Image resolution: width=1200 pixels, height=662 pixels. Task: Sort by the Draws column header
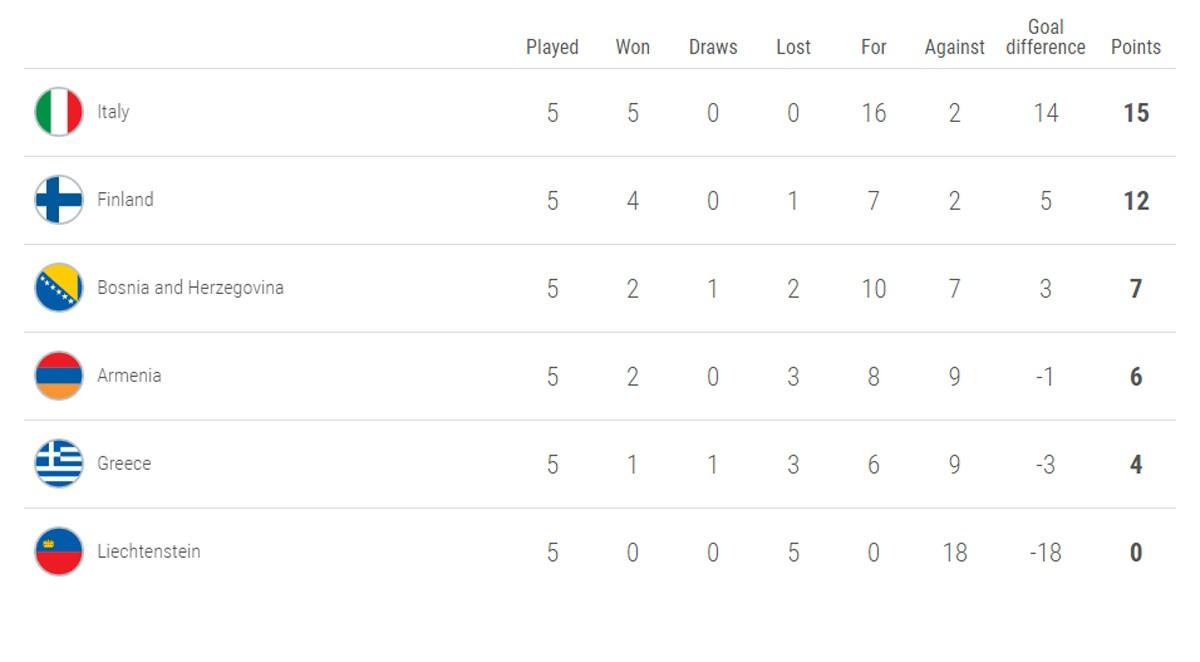713,47
